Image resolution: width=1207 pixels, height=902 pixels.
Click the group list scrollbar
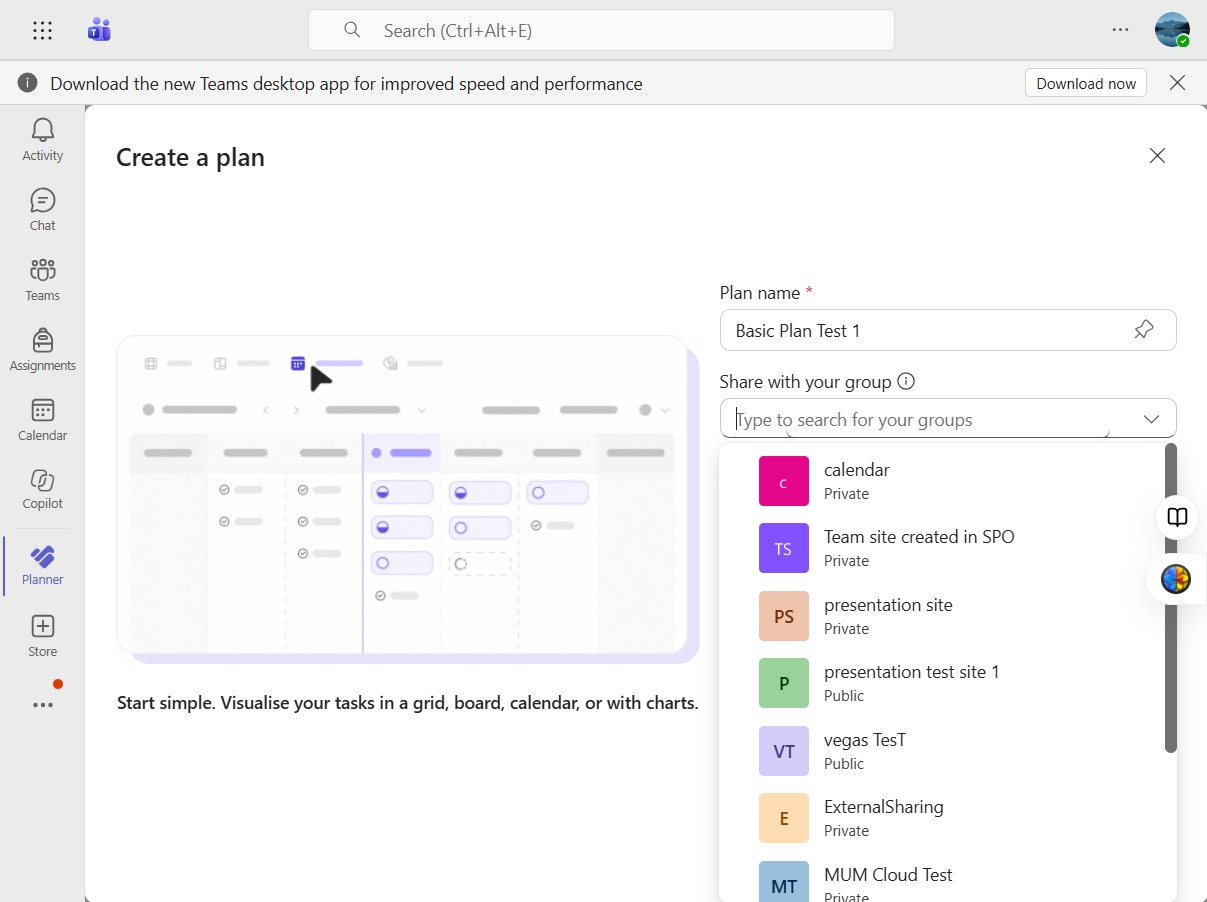1171,598
